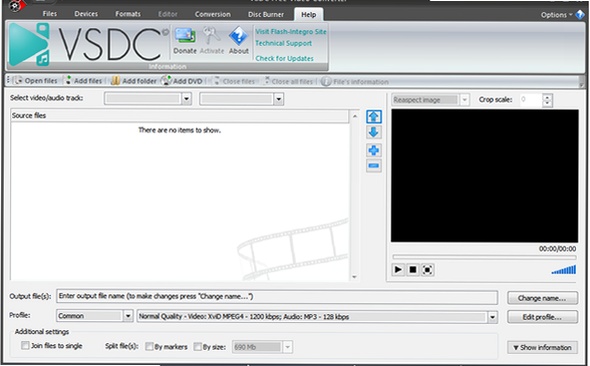Click the Donate icon
The height and width of the screenshot is (366, 590).
click(x=185, y=36)
